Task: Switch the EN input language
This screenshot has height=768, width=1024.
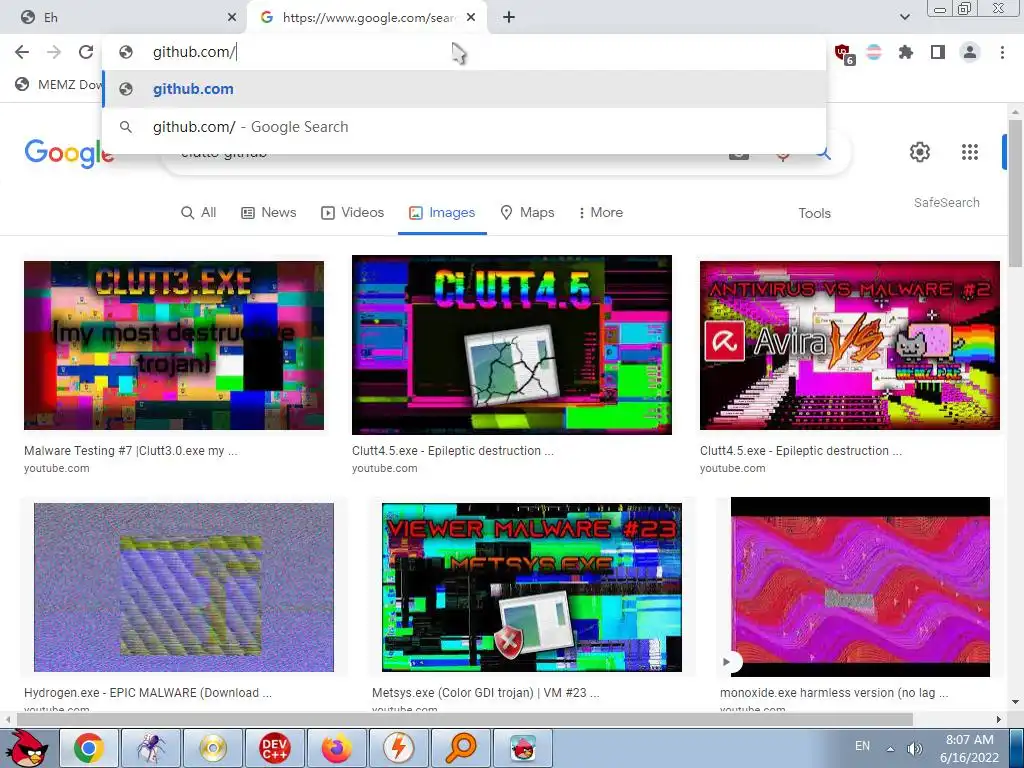Action: [862, 746]
